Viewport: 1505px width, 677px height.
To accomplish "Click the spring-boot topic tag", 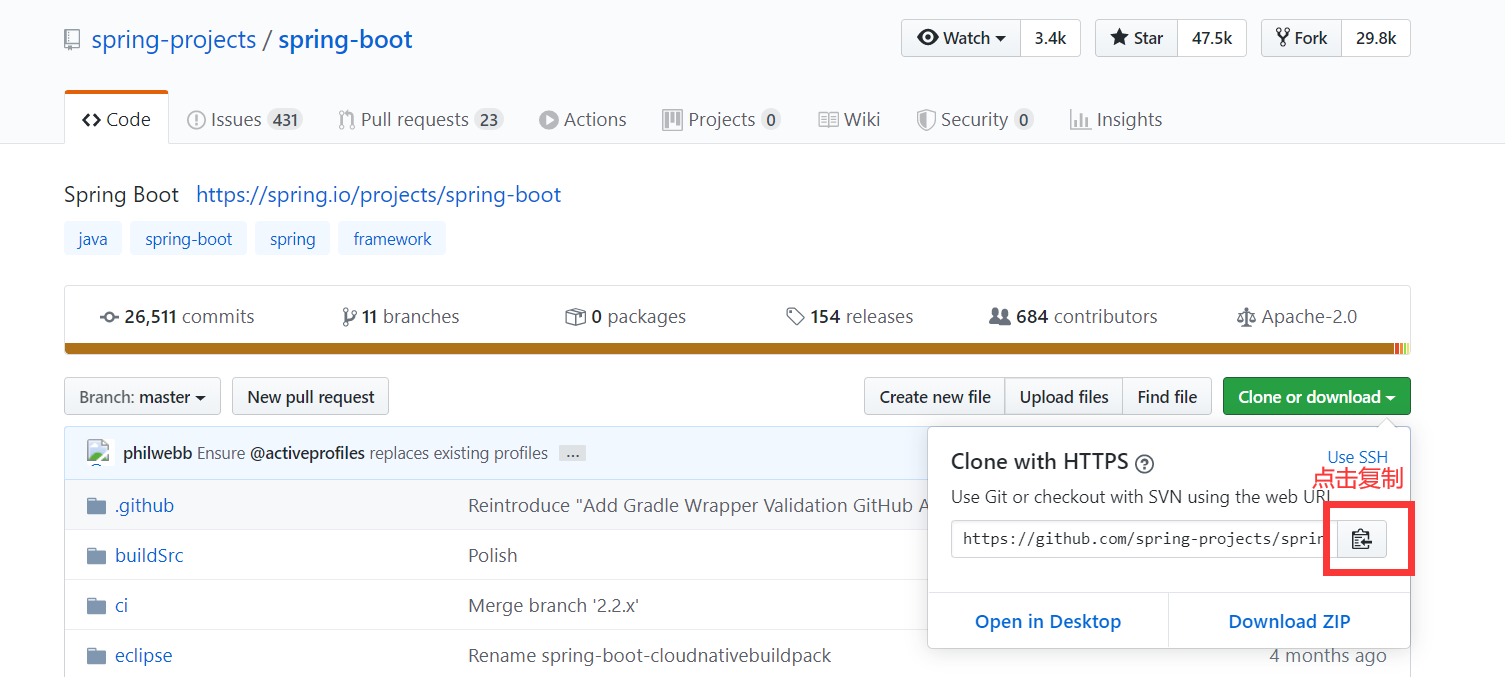I will [188, 239].
